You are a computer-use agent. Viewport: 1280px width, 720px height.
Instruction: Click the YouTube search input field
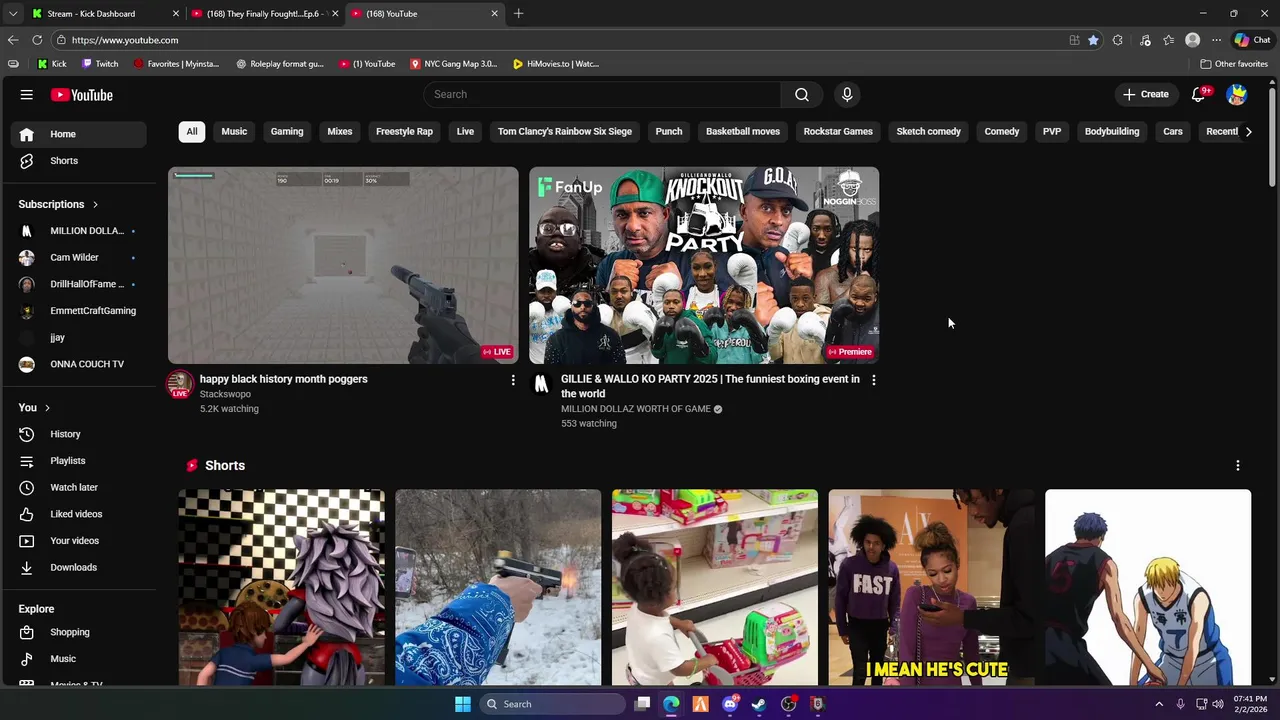point(602,94)
